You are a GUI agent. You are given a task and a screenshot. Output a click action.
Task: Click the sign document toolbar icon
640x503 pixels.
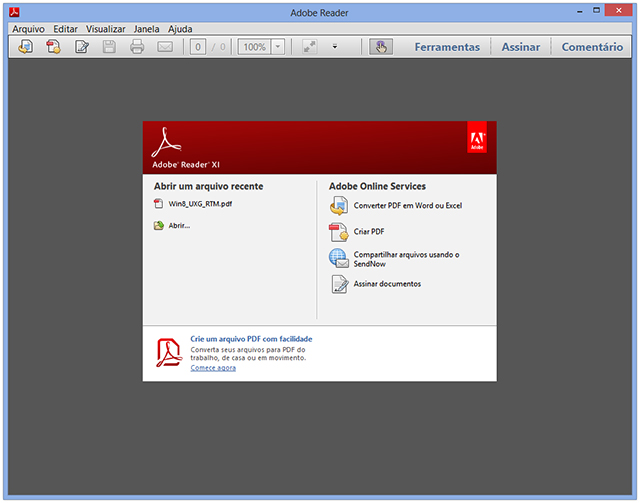(82, 47)
